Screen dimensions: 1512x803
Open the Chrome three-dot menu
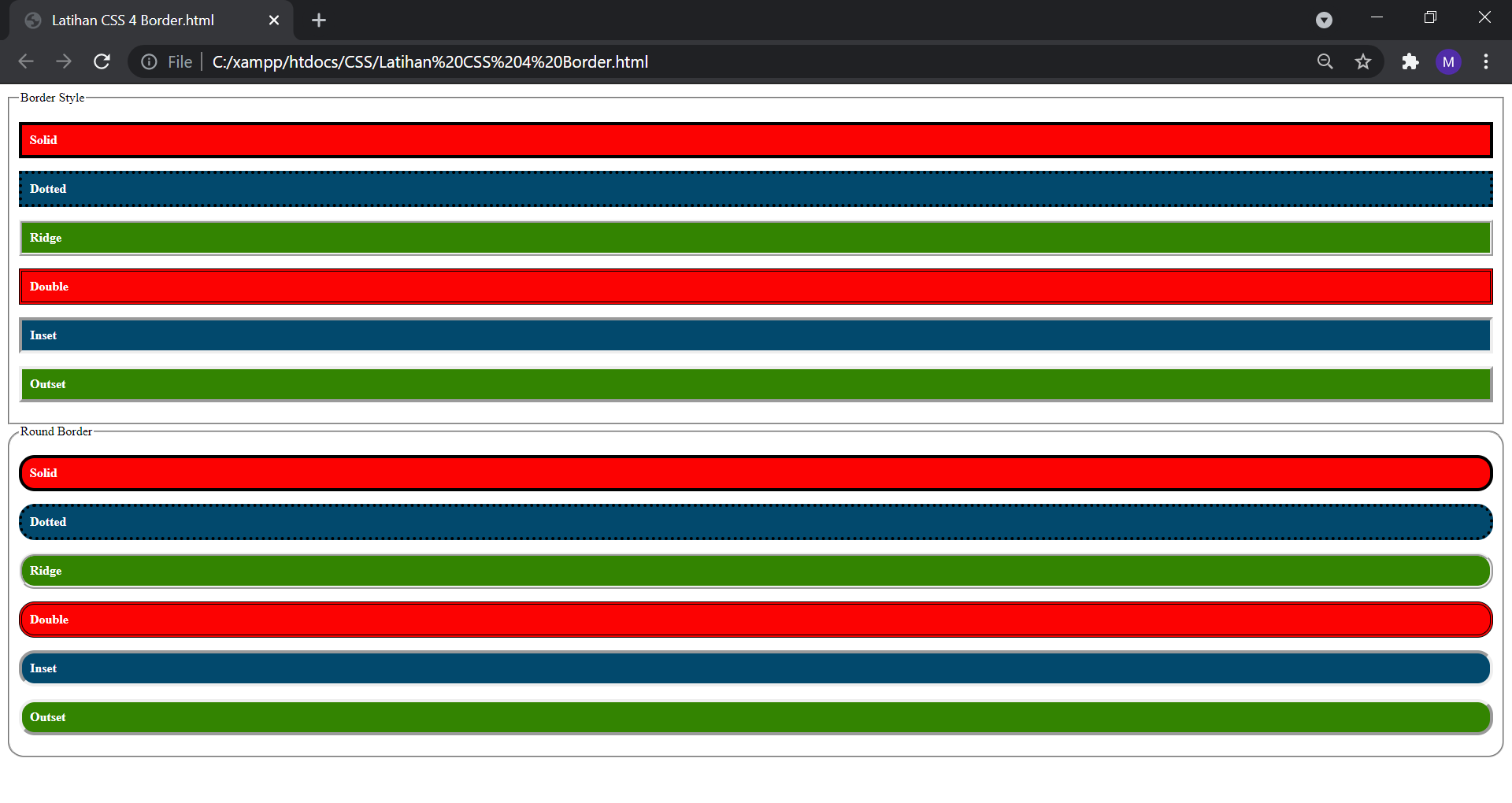click(x=1487, y=61)
